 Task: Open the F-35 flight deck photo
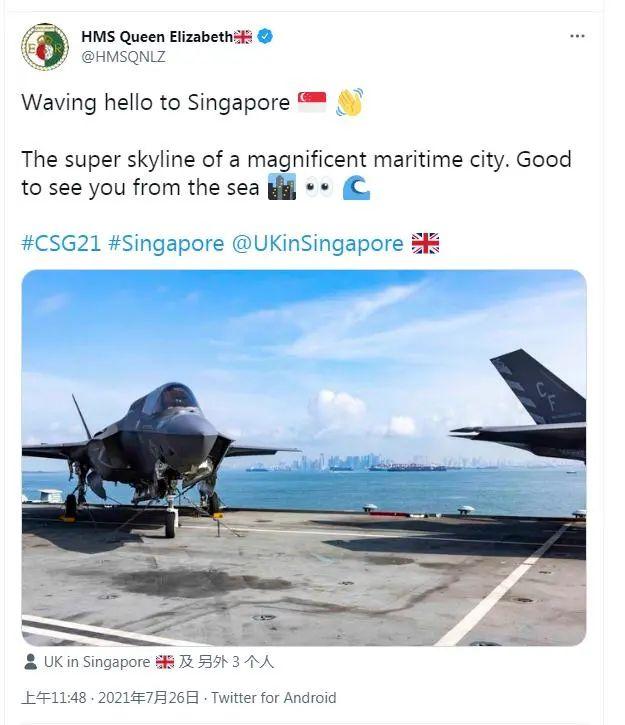tap(304, 458)
